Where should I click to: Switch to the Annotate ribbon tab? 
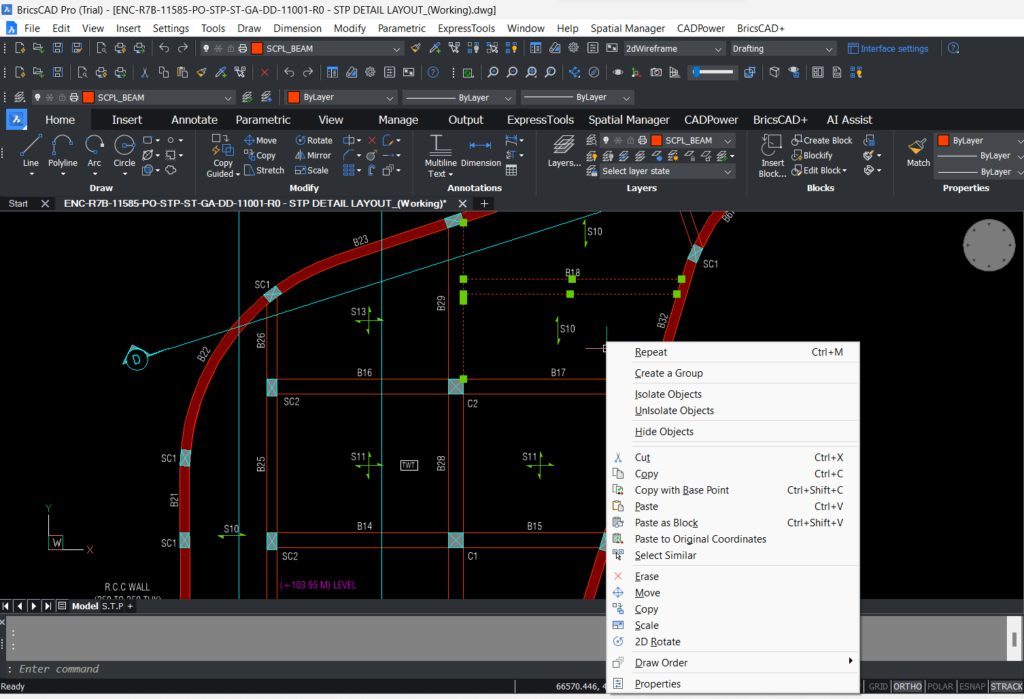[194, 120]
